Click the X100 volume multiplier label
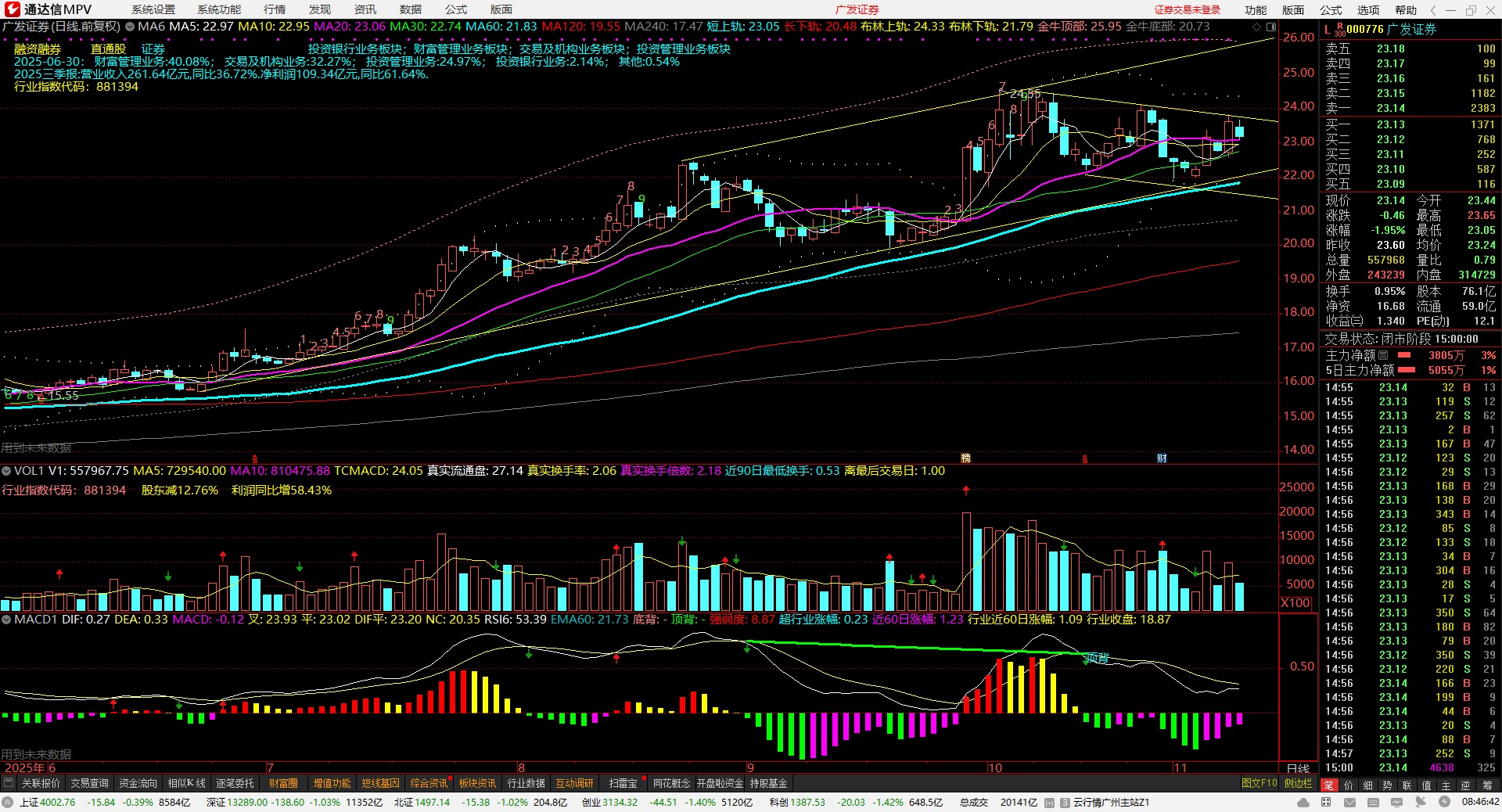 [1295, 602]
